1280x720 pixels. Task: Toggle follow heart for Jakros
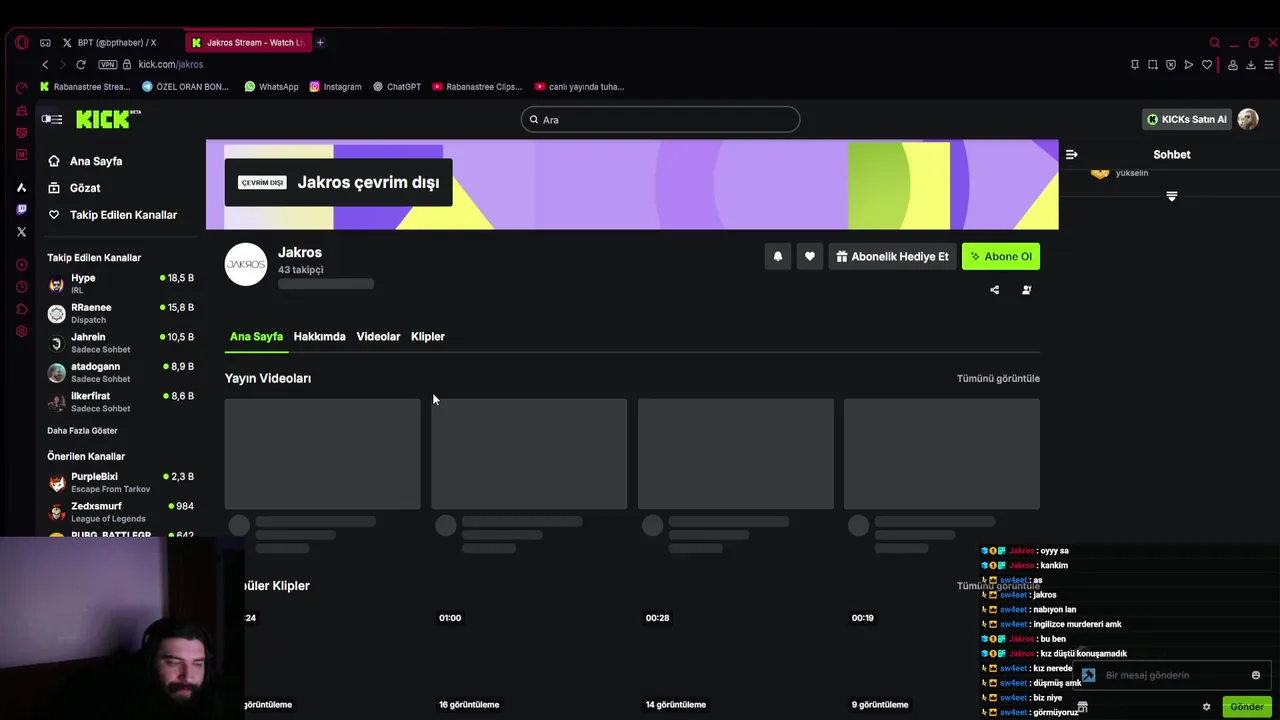(809, 257)
